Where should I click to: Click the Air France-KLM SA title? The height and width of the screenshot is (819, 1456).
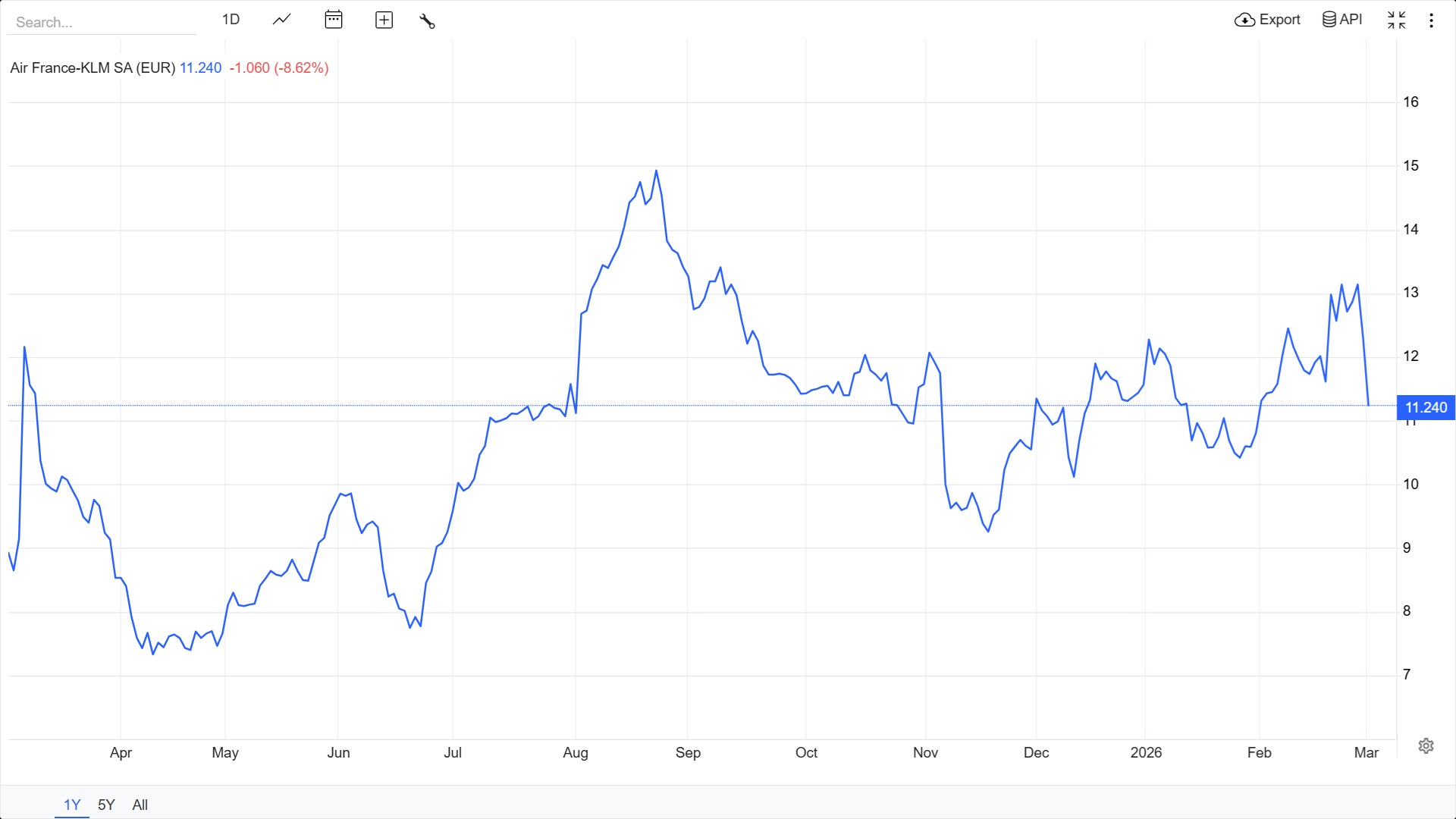93,67
